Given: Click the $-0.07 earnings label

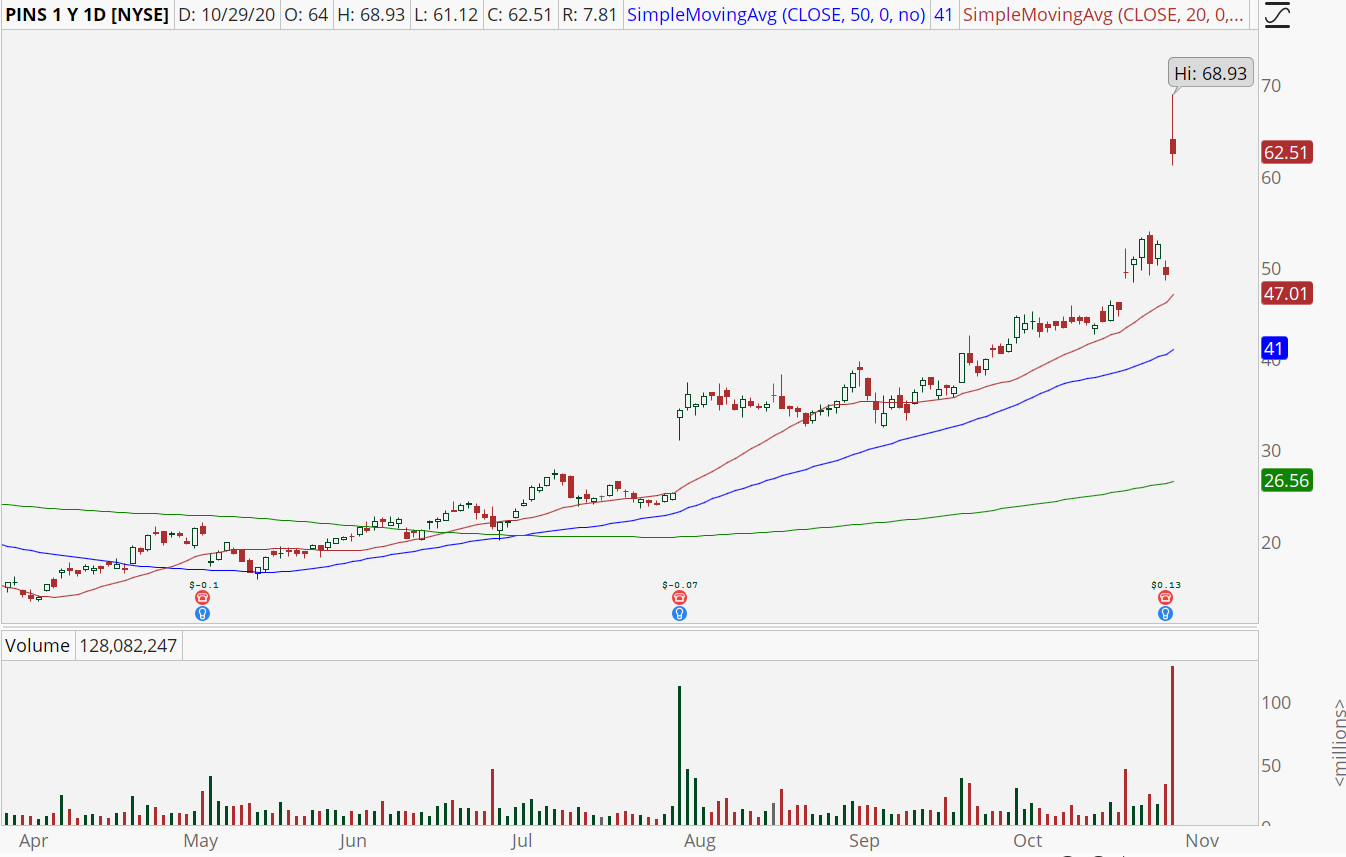Looking at the screenshot, I should [x=680, y=584].
